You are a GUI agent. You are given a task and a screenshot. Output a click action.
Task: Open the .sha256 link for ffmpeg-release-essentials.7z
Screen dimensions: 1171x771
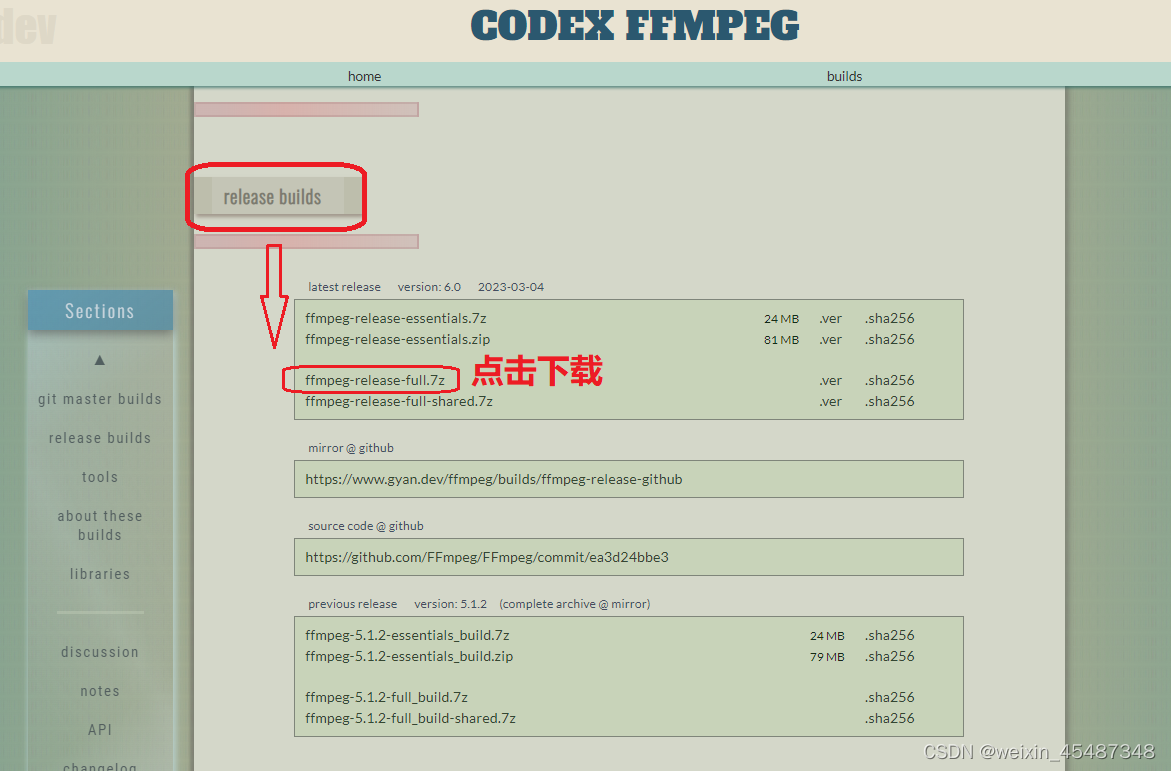[x=889, y=318]
